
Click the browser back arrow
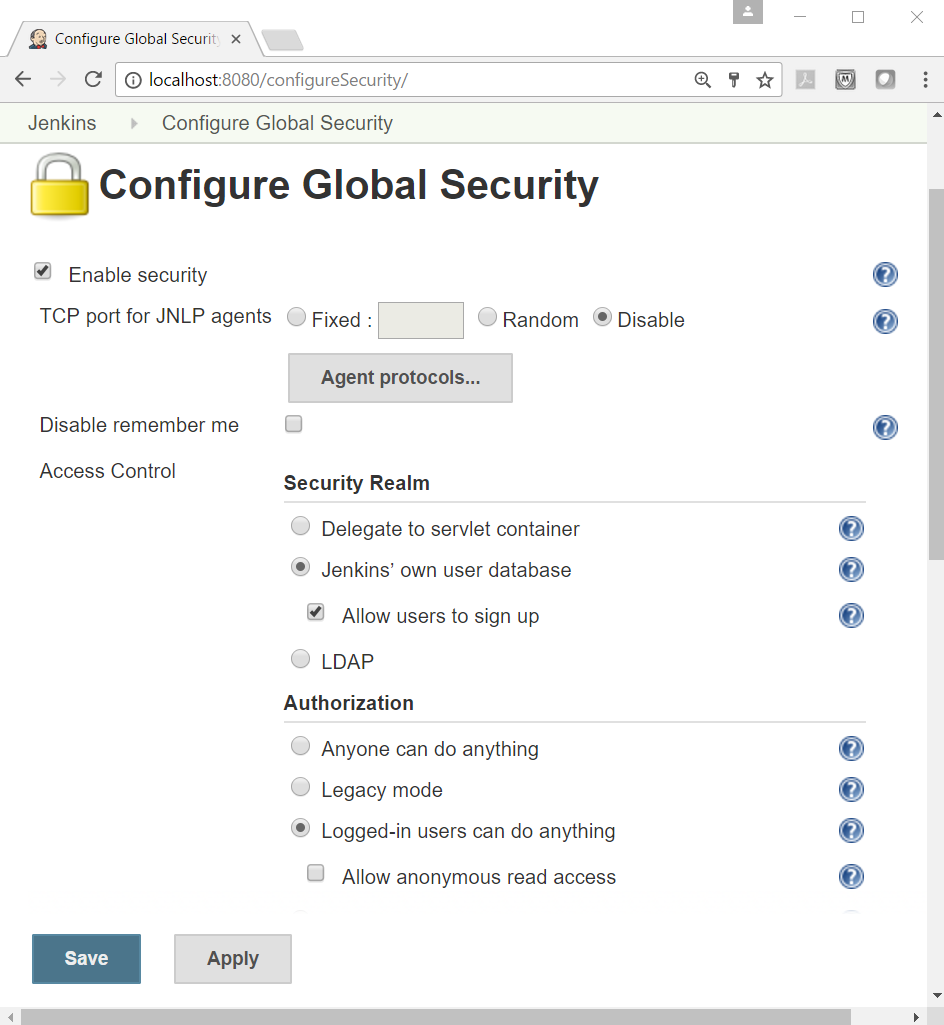23,79
